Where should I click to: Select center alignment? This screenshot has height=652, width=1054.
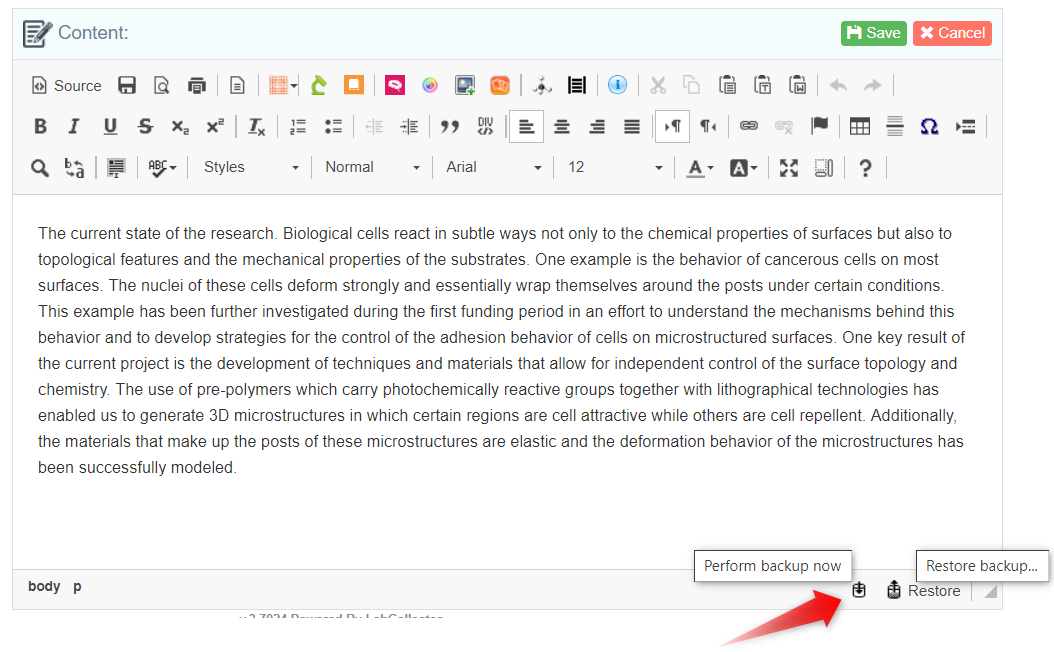click(x=562, y=126)
